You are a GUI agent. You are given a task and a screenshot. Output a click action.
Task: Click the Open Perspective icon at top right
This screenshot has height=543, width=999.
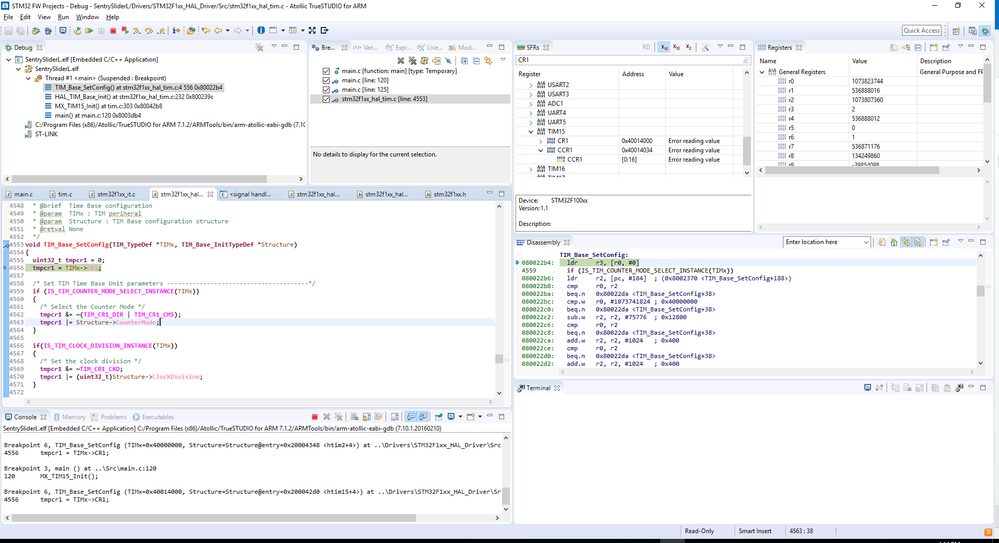point(956,31)
